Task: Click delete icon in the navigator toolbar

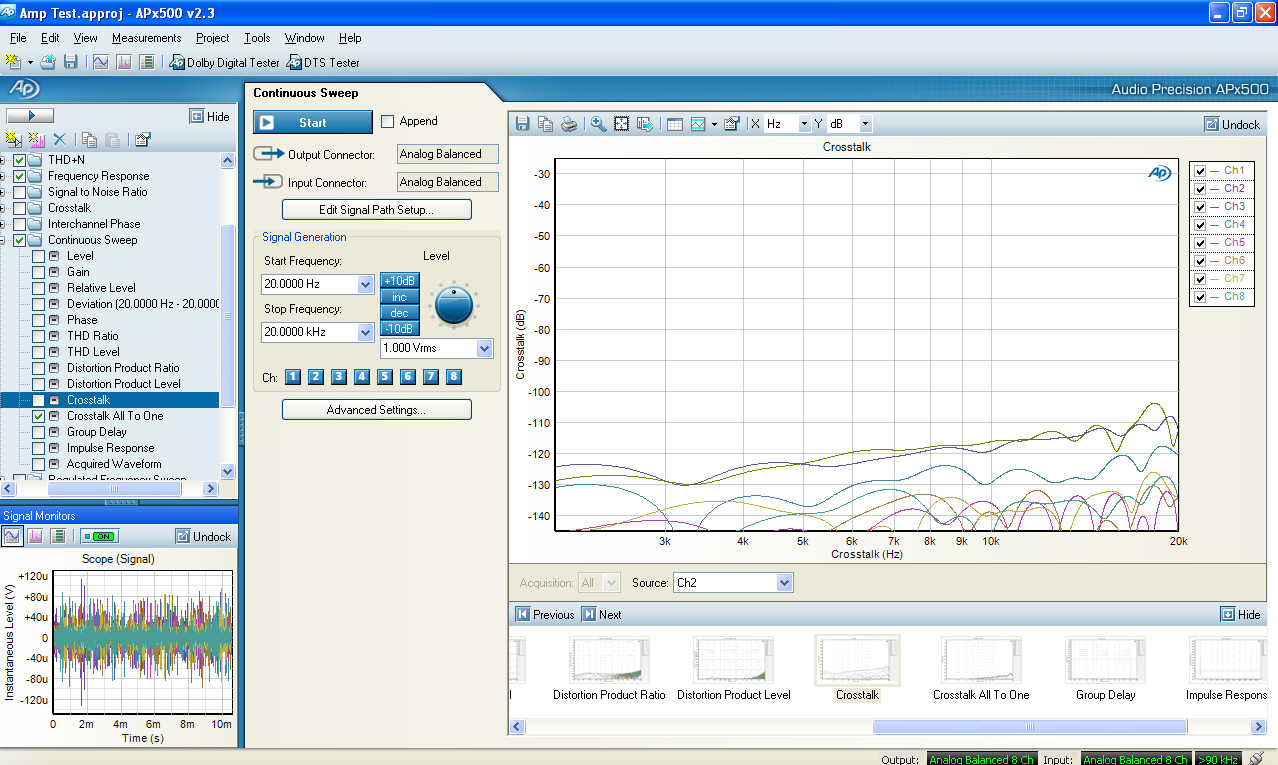Action: (59, 140)
